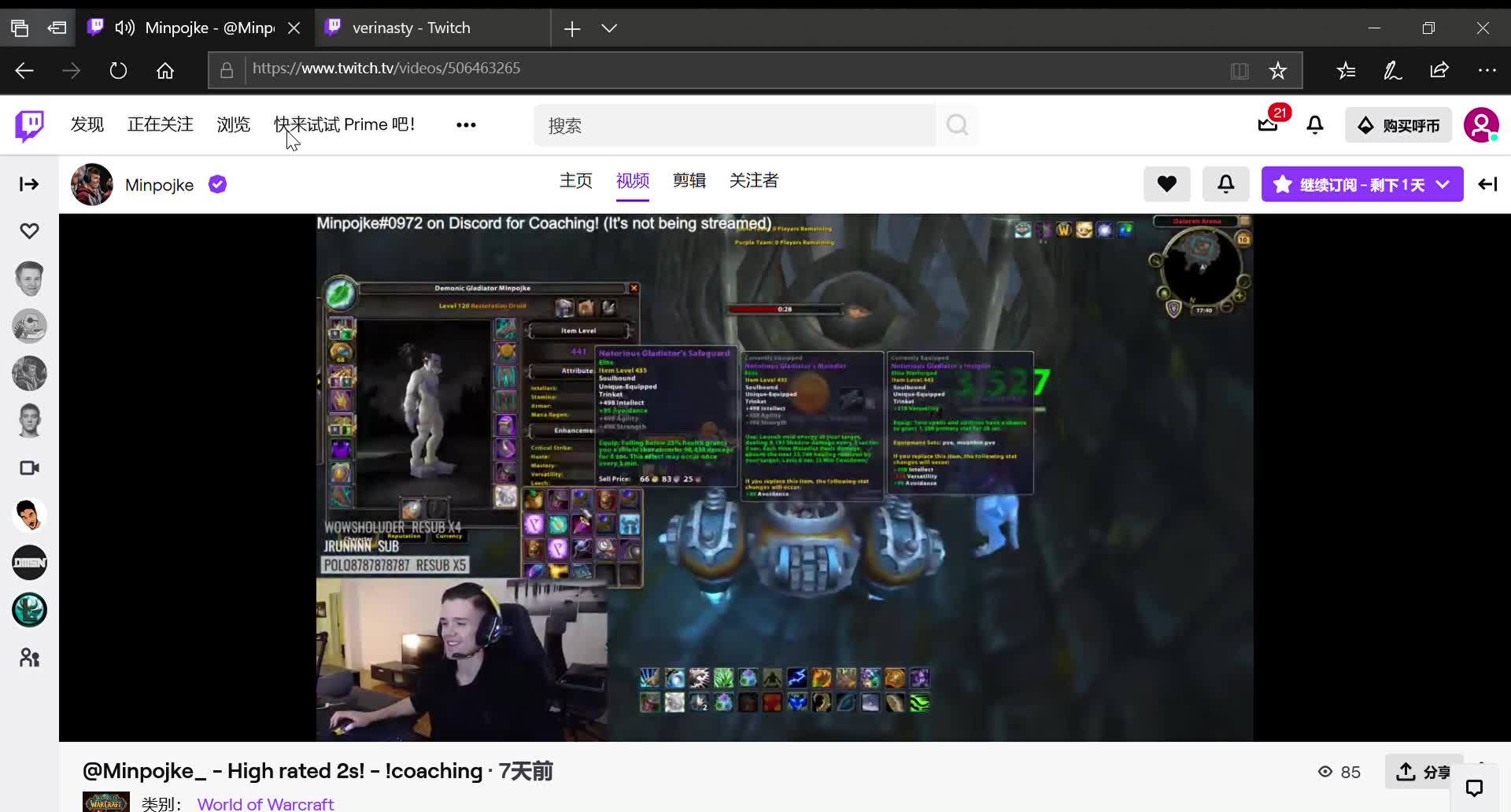The image size is (1511, 812).
Task: Open 发现 (Discover) navigation link
Action: [87, 124]
